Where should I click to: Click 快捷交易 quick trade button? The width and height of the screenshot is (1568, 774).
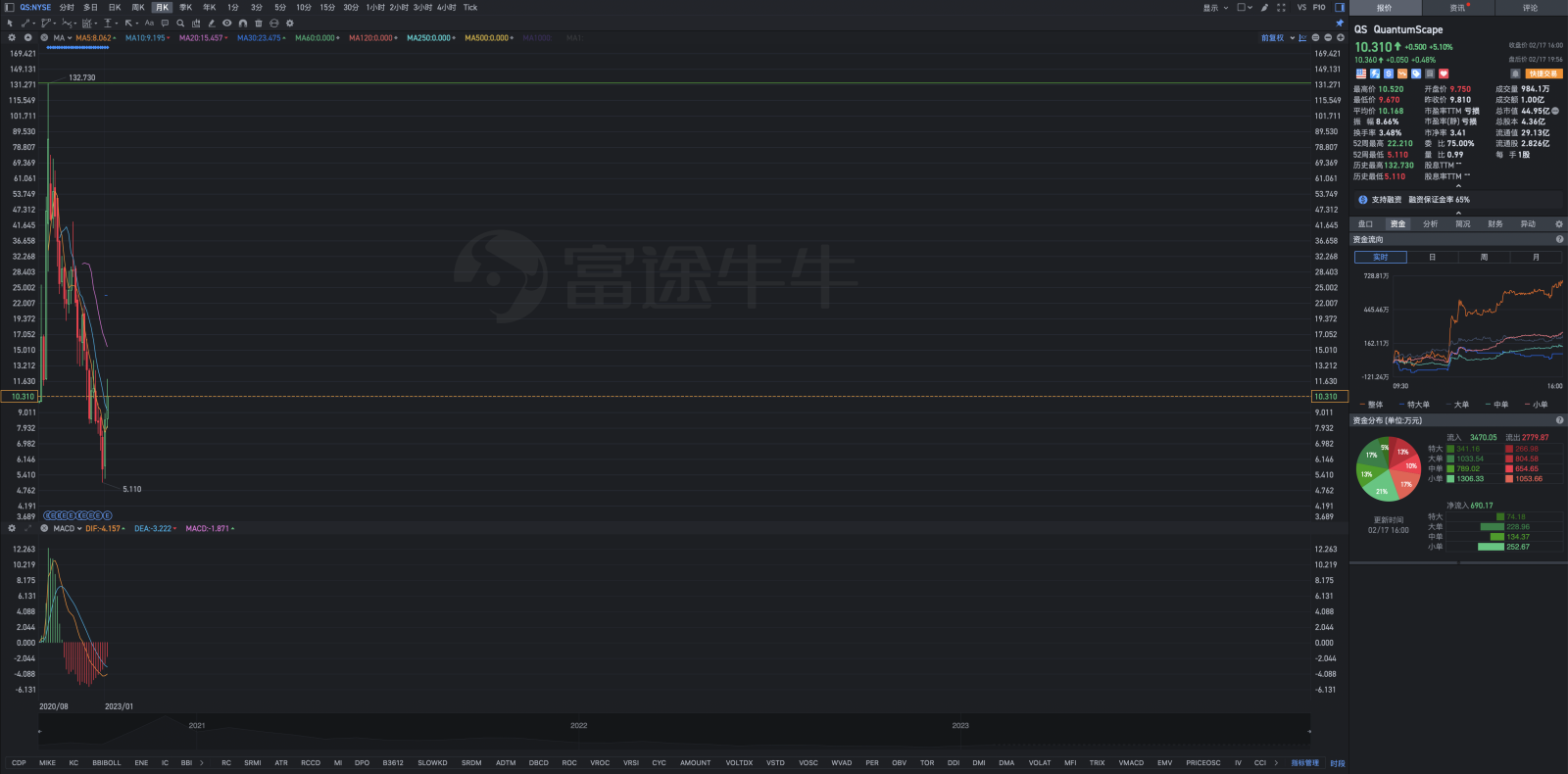click(x=1544, y=73)
